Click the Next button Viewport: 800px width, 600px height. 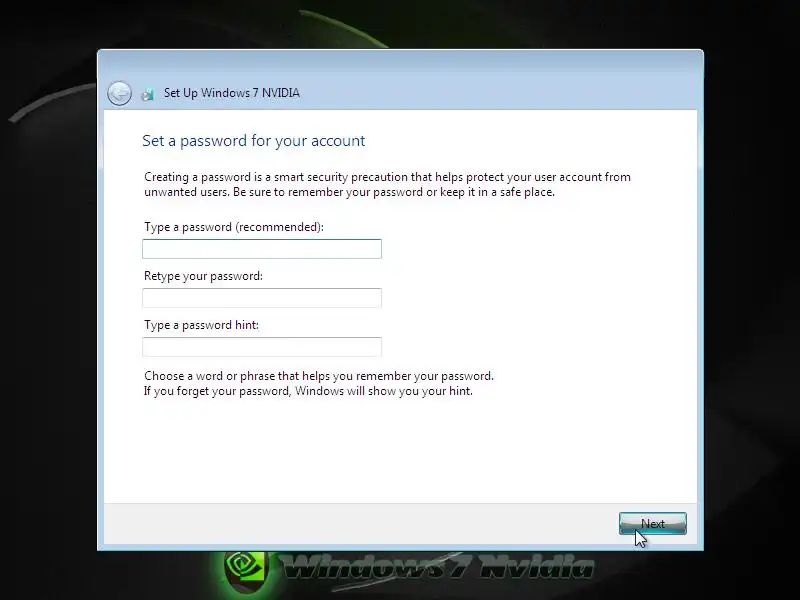tap(653, 523)
